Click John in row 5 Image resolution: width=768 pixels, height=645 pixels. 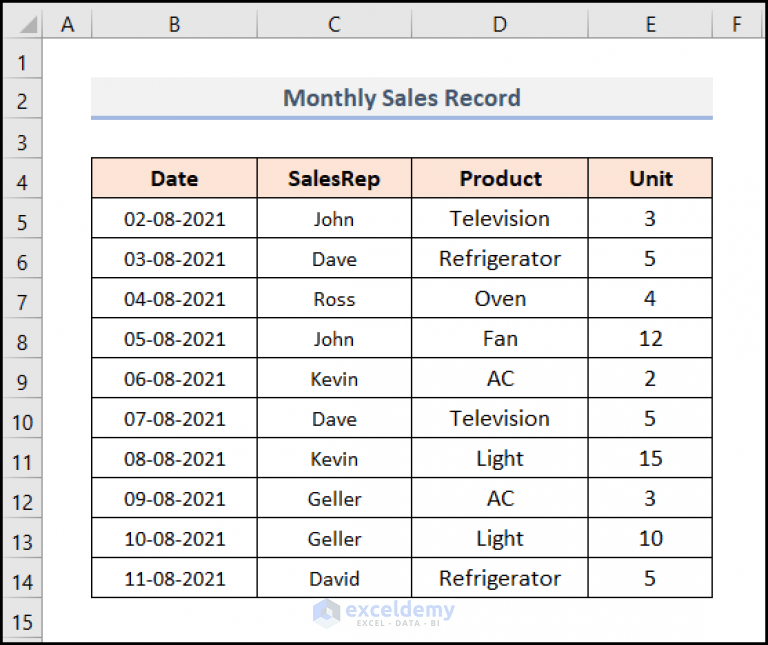tap(334, 218)
